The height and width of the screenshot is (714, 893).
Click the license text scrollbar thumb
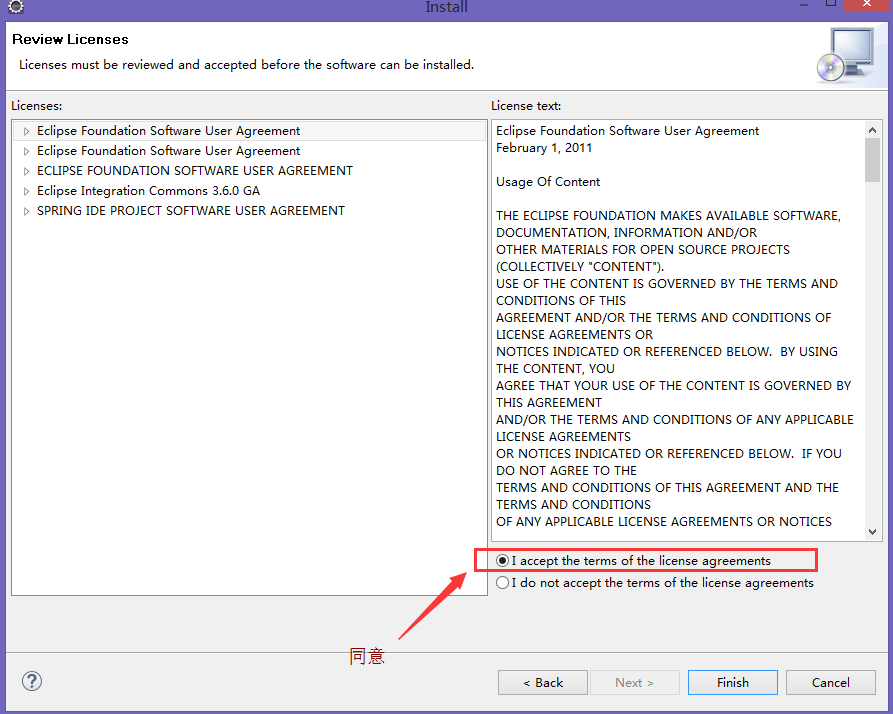872,161
